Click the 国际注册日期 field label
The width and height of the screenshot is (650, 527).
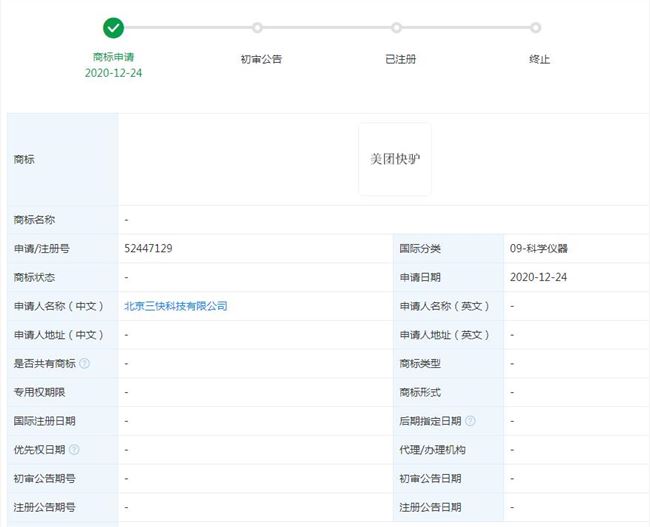pyautogui.click(x=44, y=421)
